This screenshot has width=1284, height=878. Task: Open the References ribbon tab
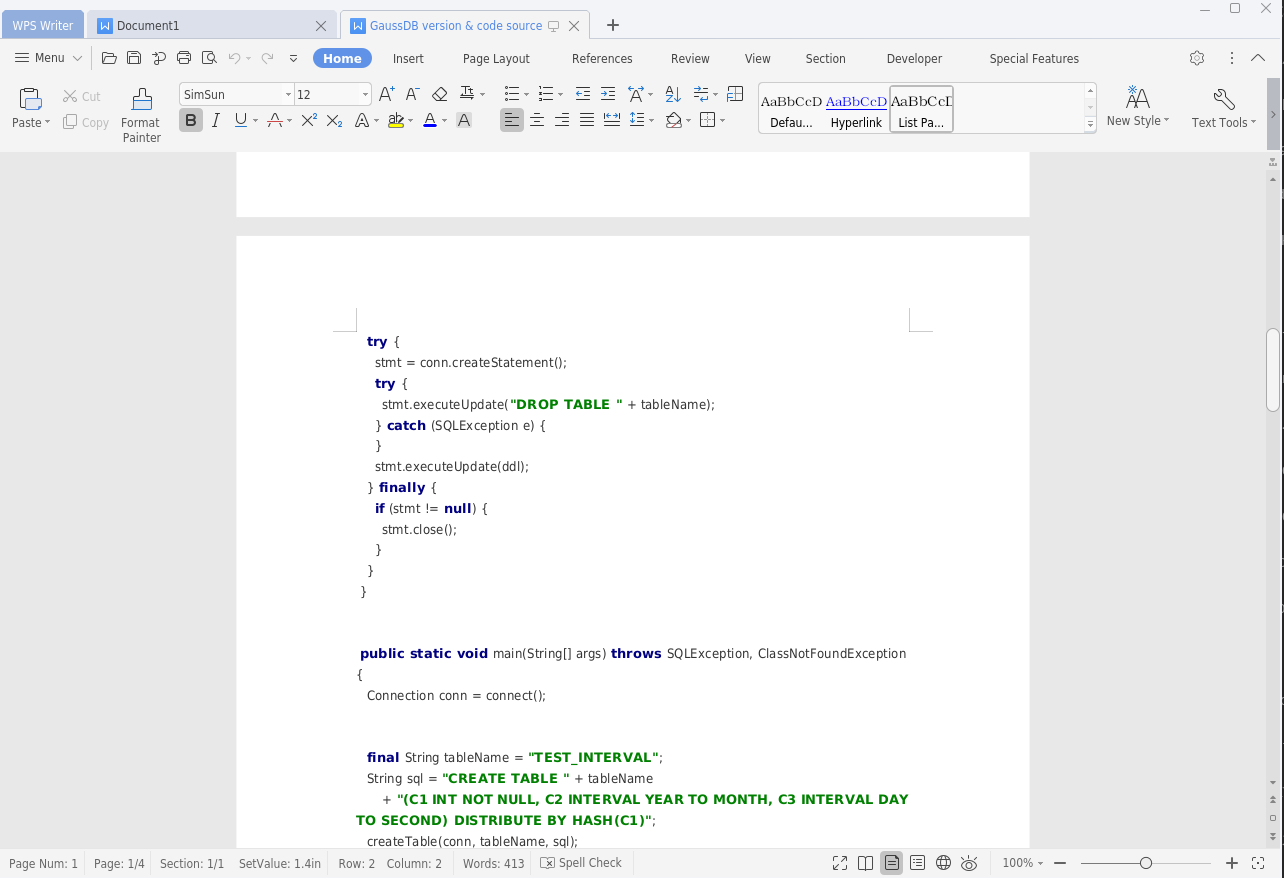[602, 58]
